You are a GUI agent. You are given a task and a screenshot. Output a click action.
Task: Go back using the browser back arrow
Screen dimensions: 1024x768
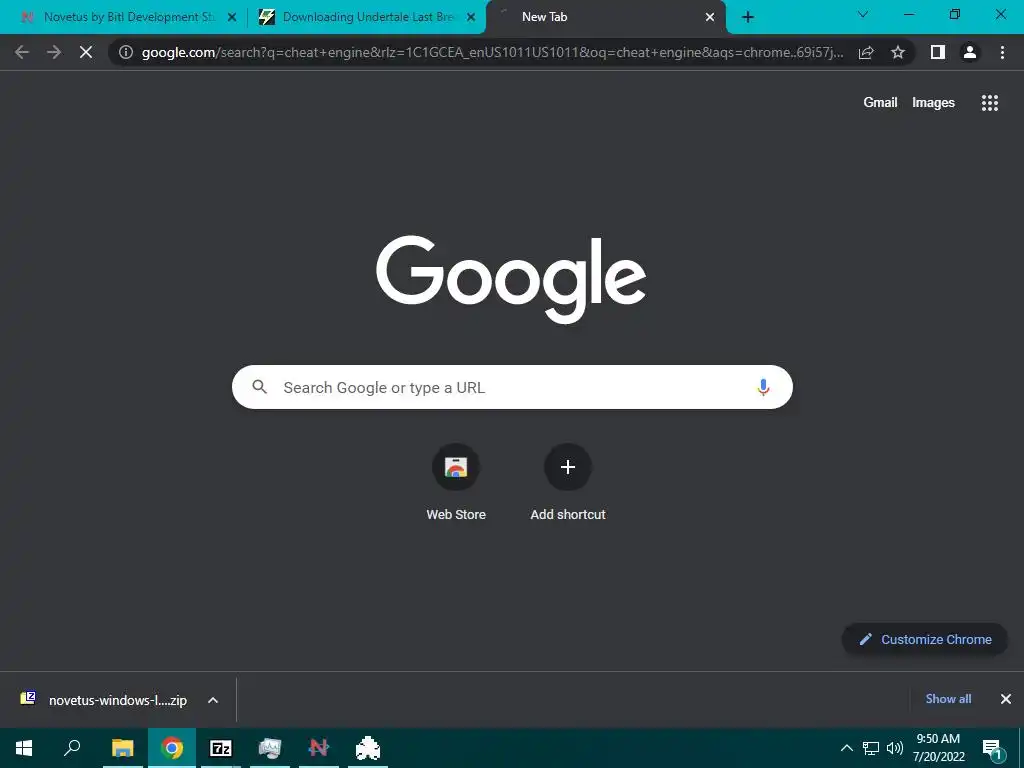[x=22, y=52]
